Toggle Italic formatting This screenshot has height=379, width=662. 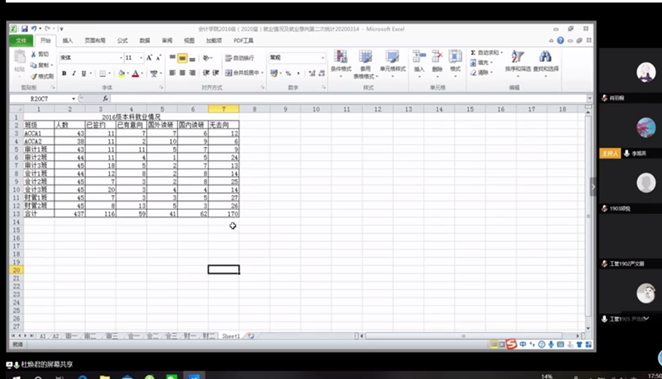pyautogui.click(x=74, y=73)
